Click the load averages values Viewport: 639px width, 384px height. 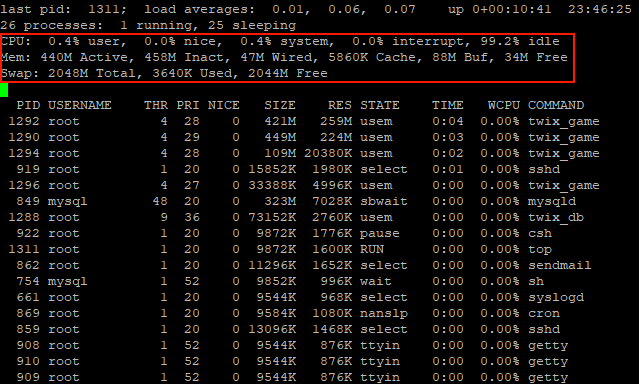pyautogui.click(x=344, y=9)
